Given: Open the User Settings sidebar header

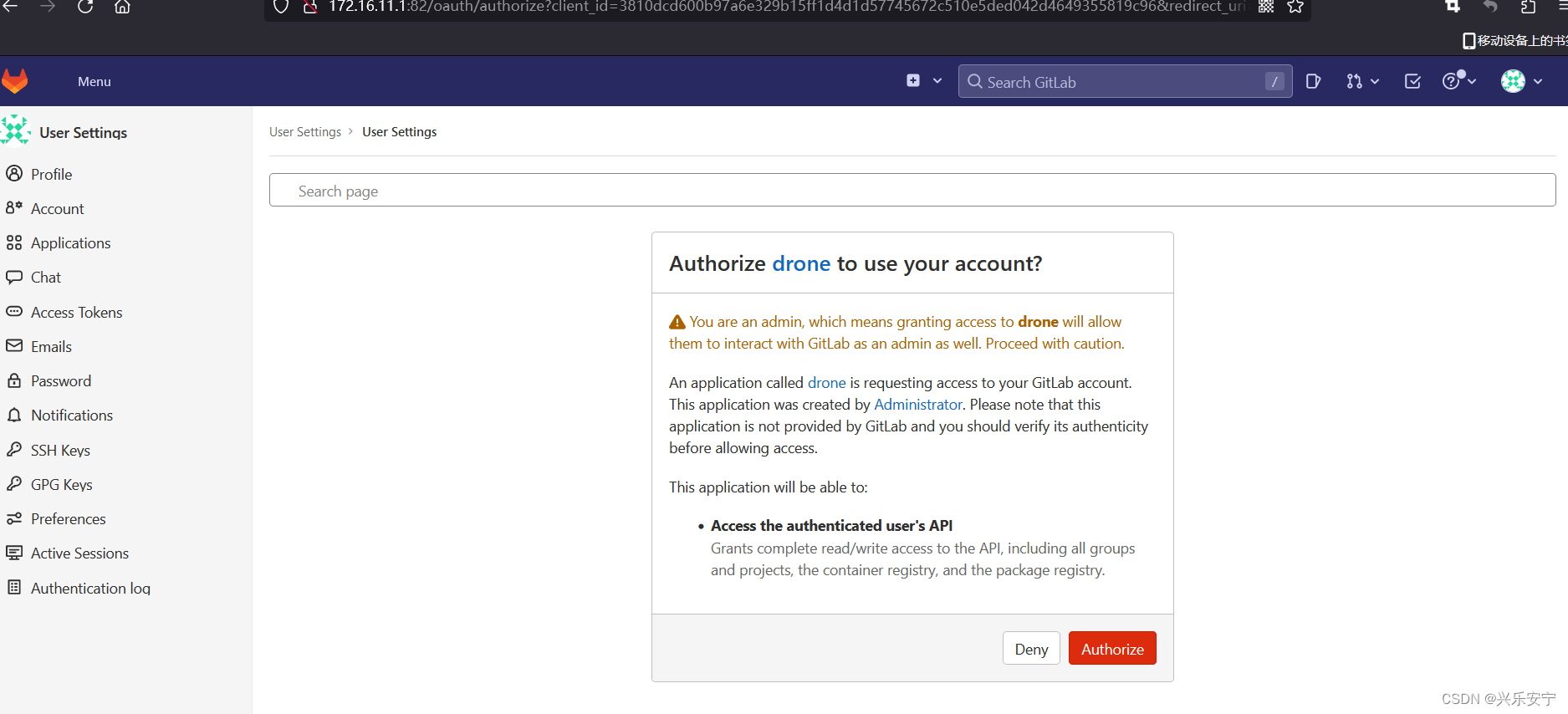Looking at the screenshot, I should [x=83, y=132].
